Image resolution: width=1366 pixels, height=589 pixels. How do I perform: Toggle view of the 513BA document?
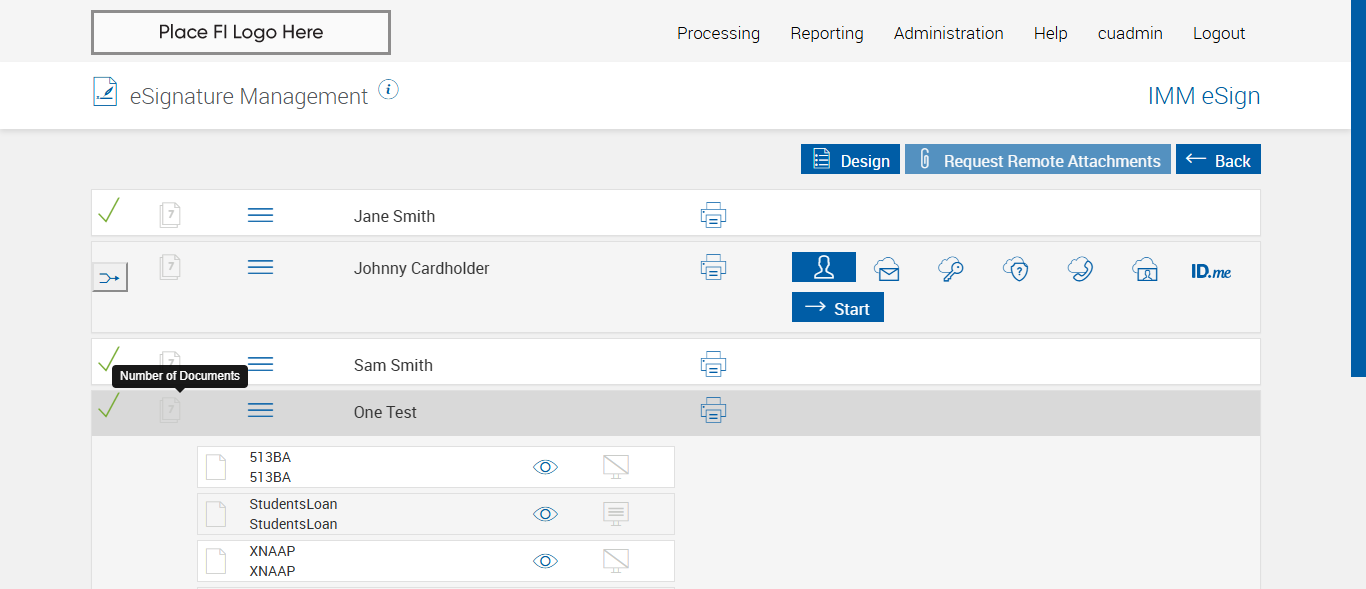click(545, 467)
